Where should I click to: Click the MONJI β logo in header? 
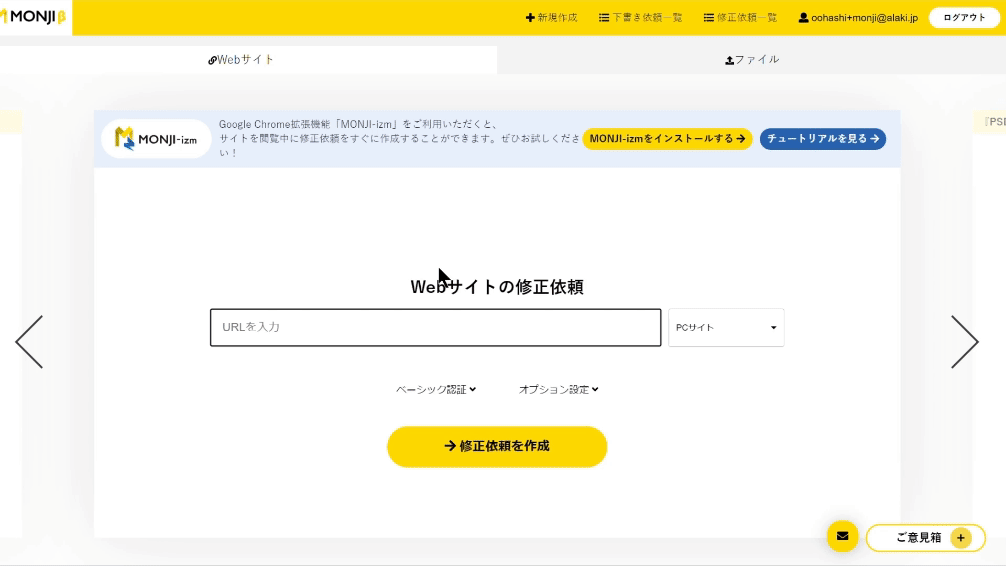[x=35, y=17]
